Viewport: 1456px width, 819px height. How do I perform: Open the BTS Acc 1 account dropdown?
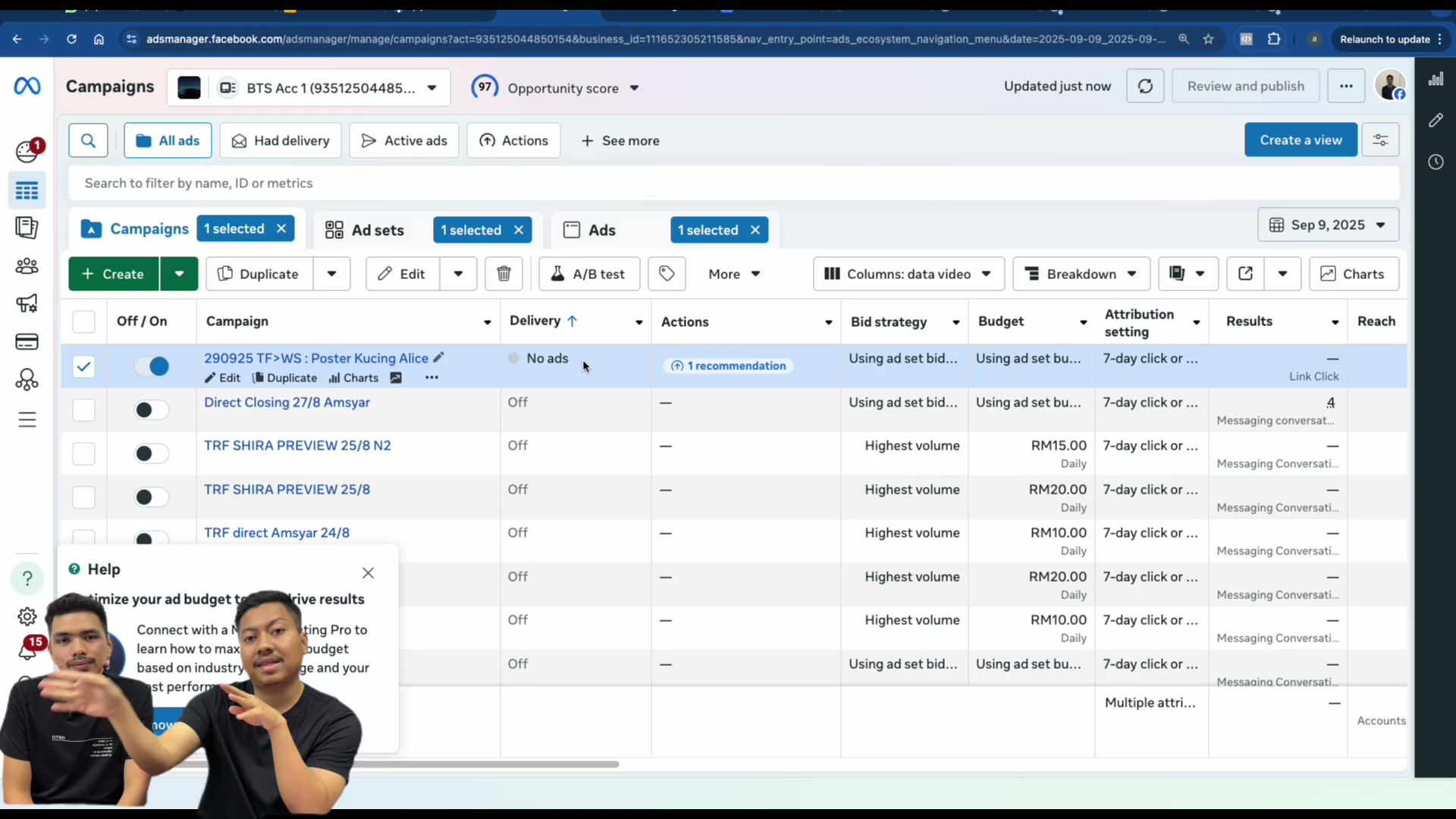click(309, 88)
